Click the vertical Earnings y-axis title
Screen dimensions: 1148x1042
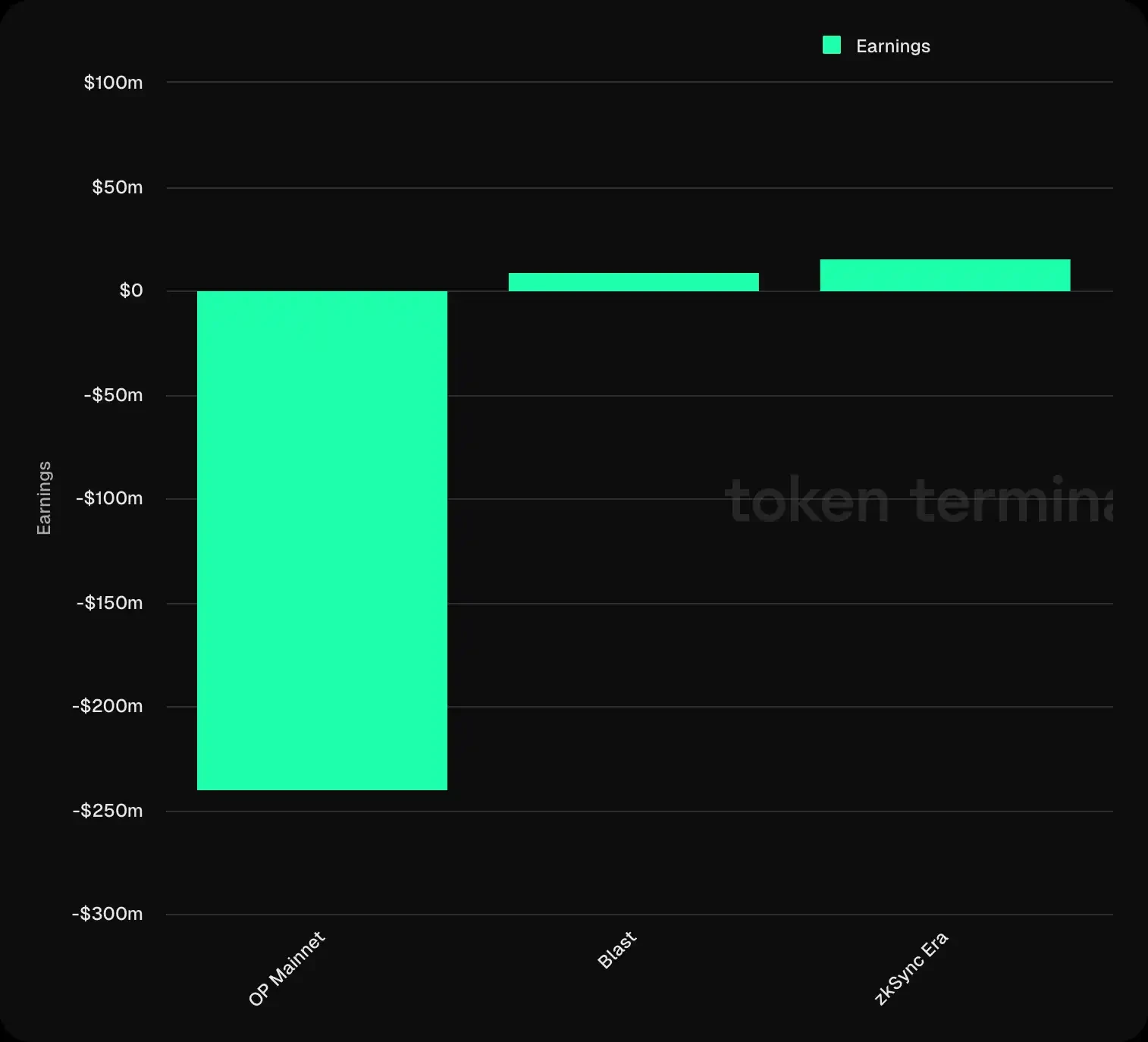44,497
